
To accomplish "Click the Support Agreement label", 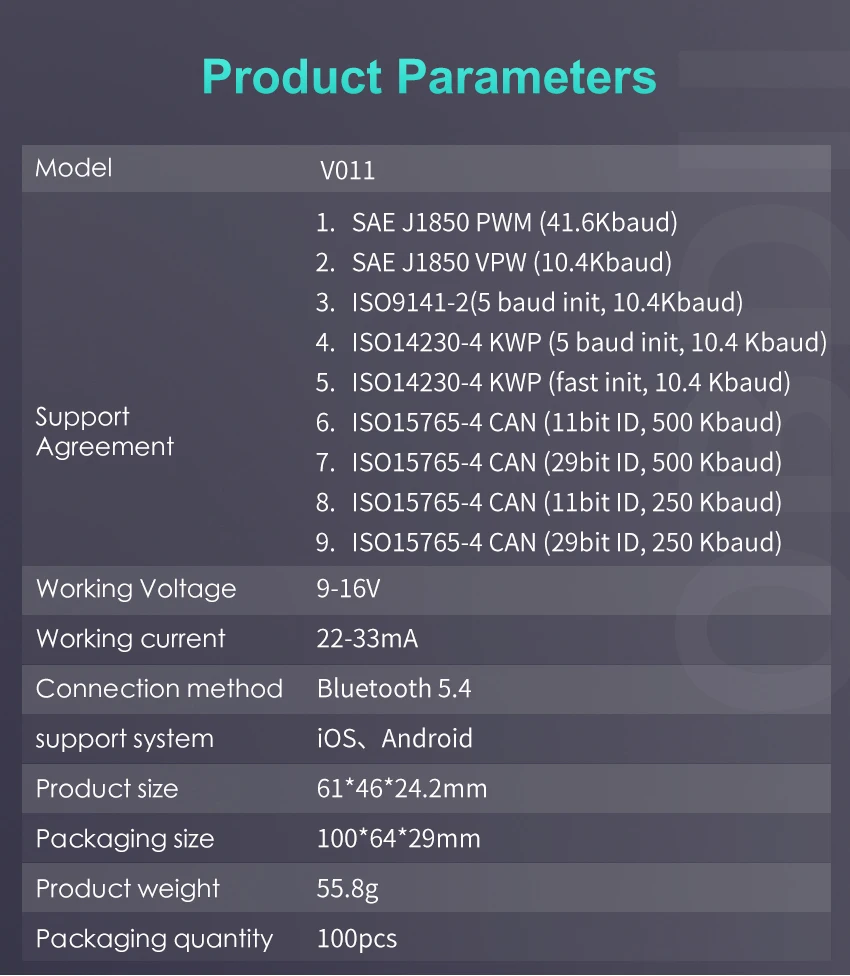I will [x=105, y=432].
